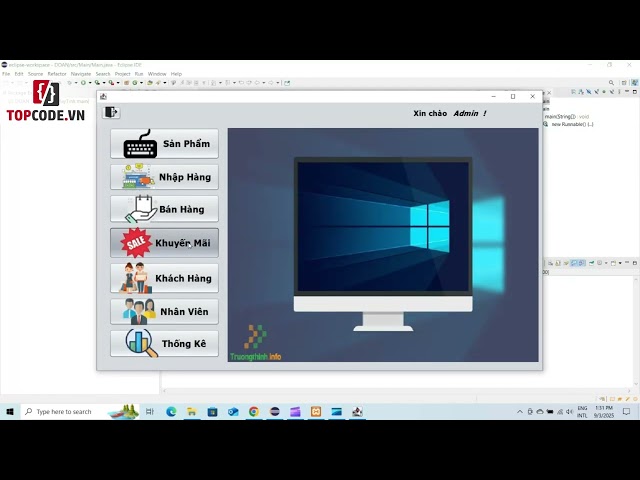Image resolution: width=640 pixels, height=480 pixels.
Task: Click ENG INTL language indicator
Action: 582,411
